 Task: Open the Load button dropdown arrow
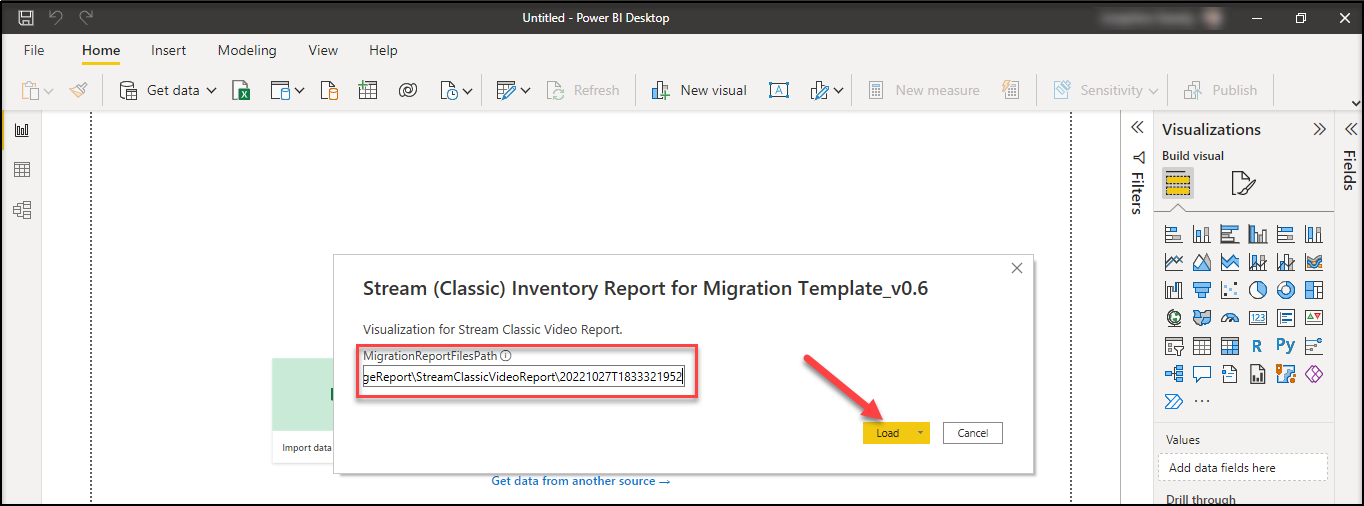pyautogui.click(x=919, y=433)
